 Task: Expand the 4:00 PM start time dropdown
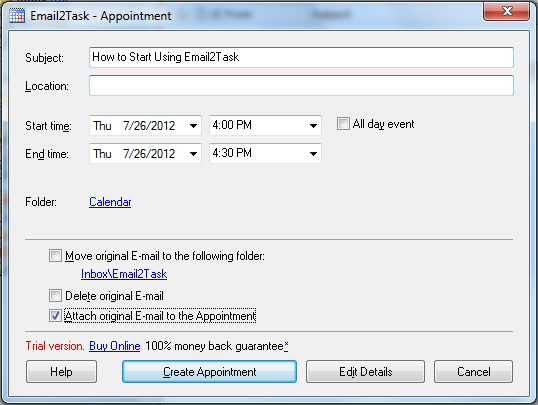(313, 126)
